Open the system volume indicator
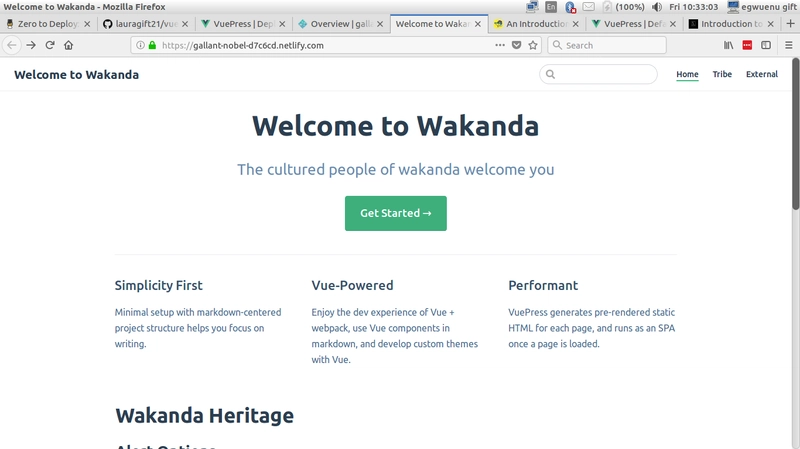The image size is (800, 449). click(657, 7)
